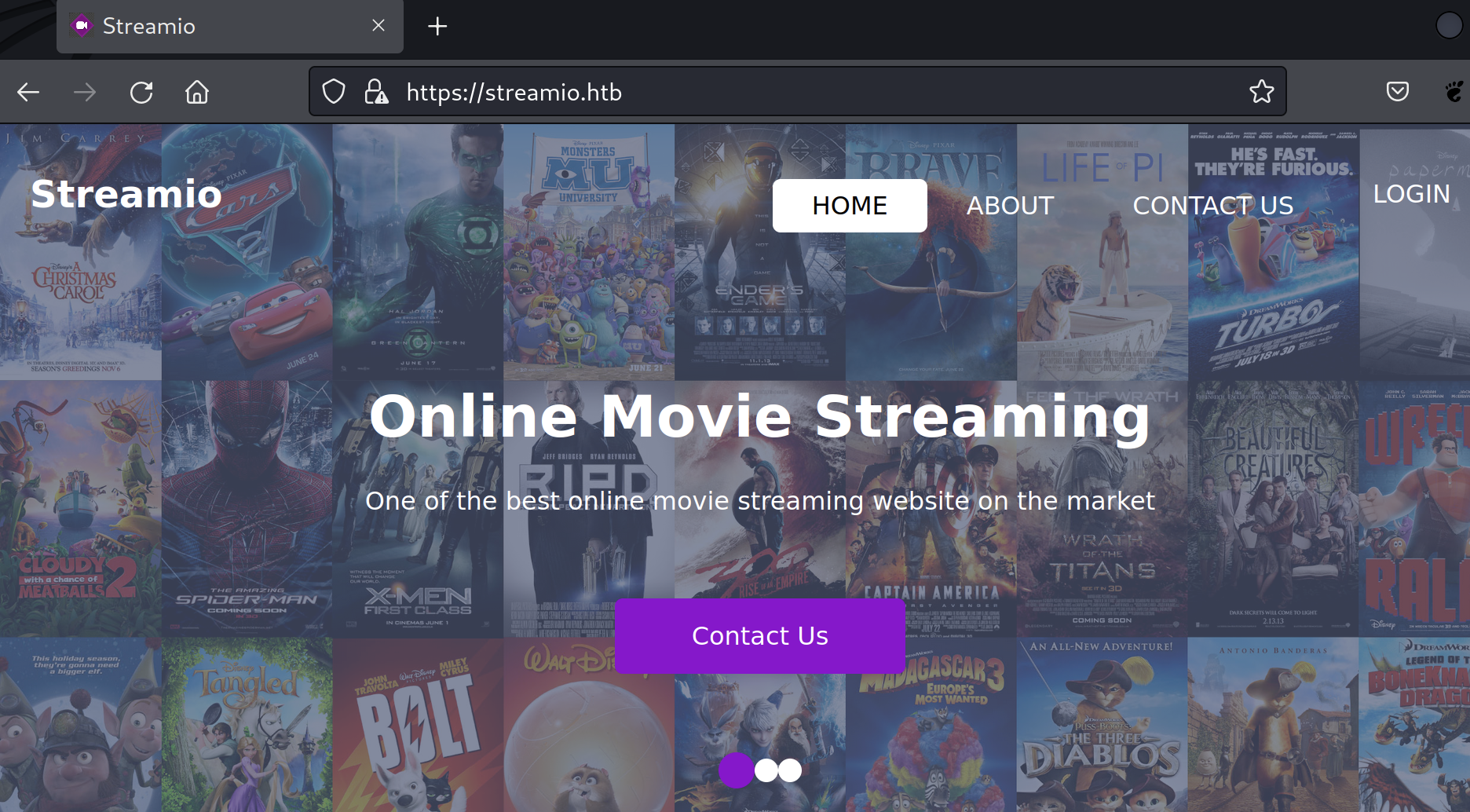Bookmark this page with the star
Viewport: 1470px width, 812px height.
click(x=1261, y=92)
